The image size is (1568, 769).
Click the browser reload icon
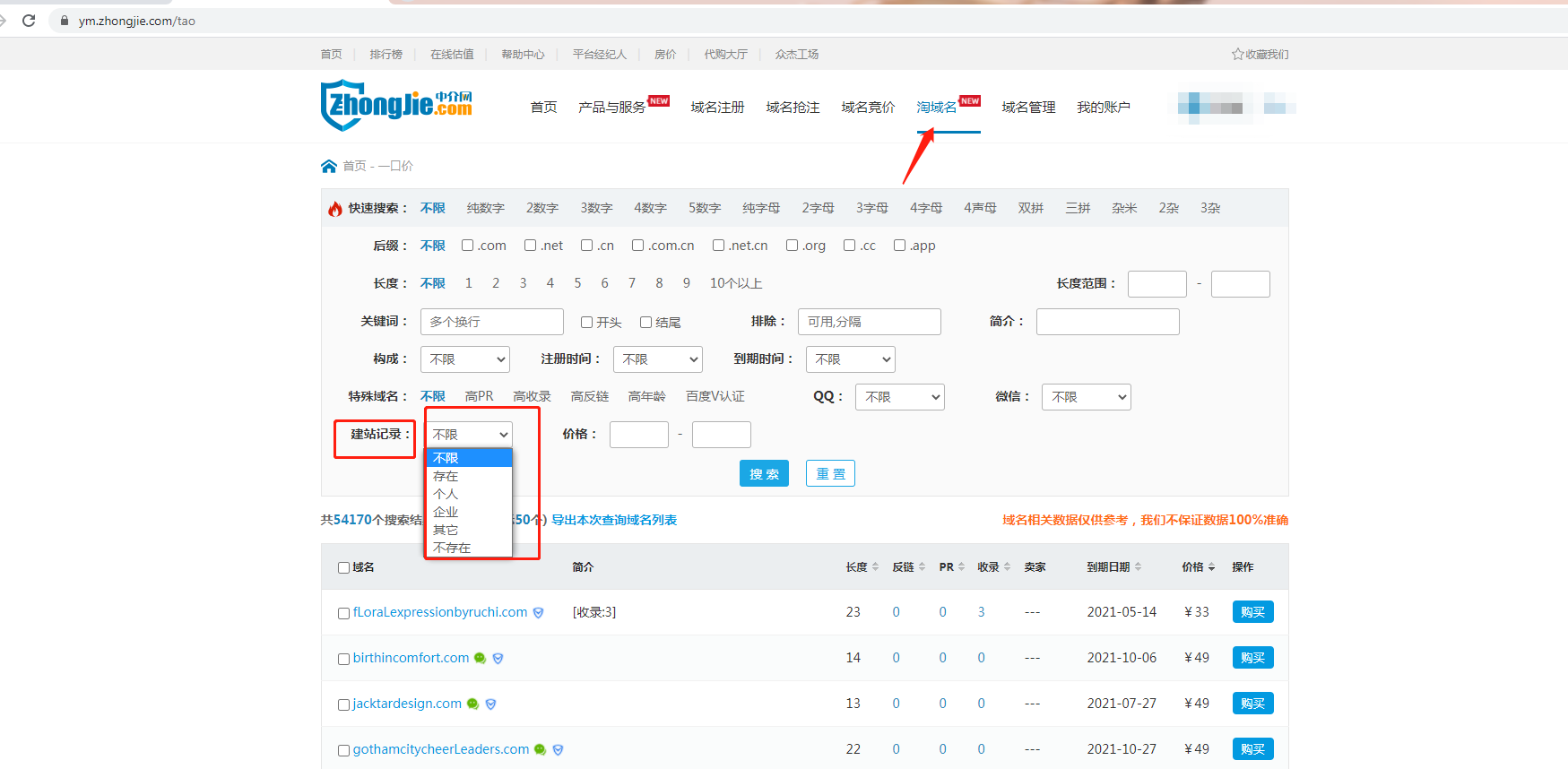[x=29, y=21]
